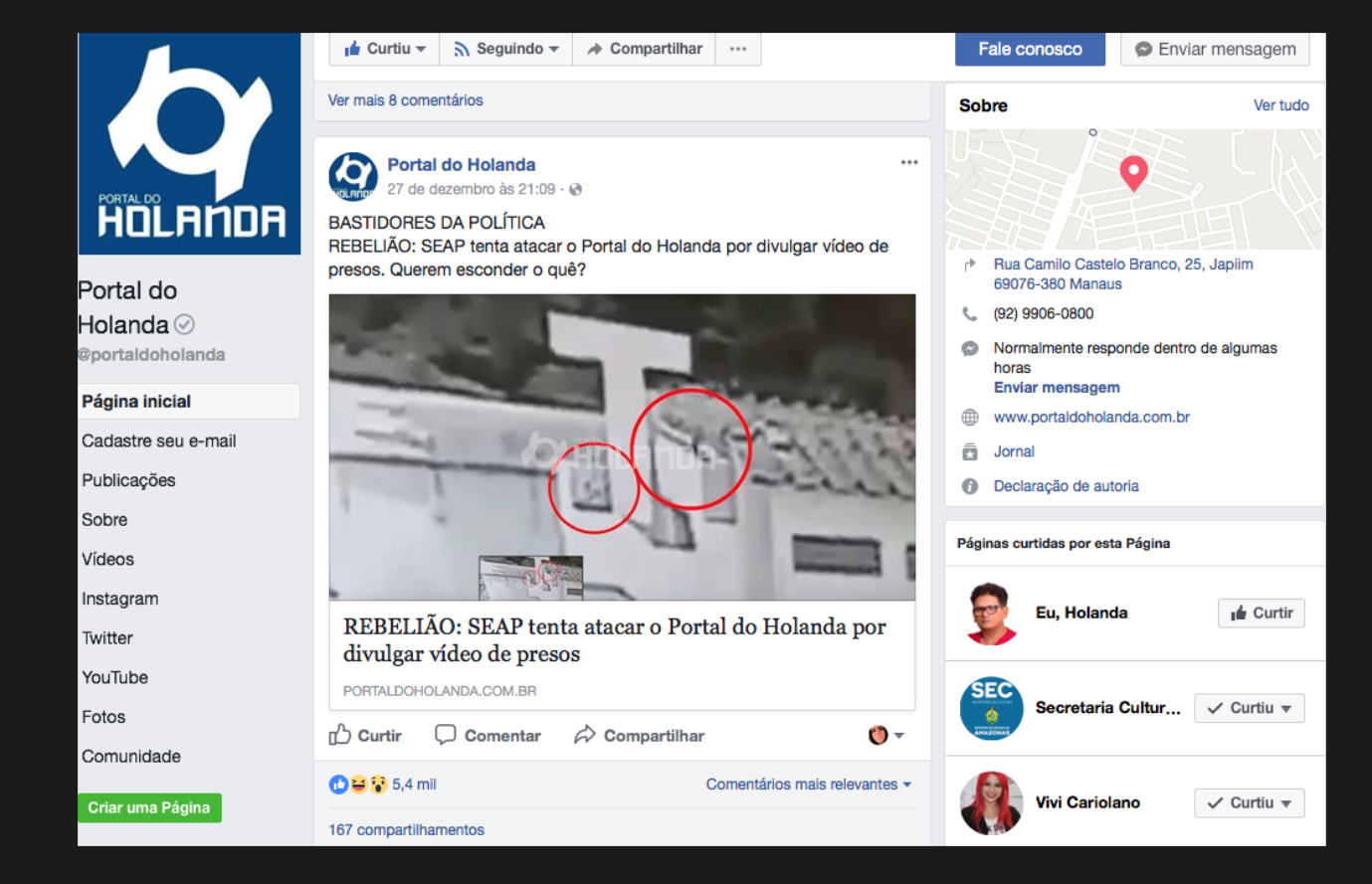Click the Portal do Holanda page logo
This screenshot has height=884, width=1372.
[x=189, y=144]
